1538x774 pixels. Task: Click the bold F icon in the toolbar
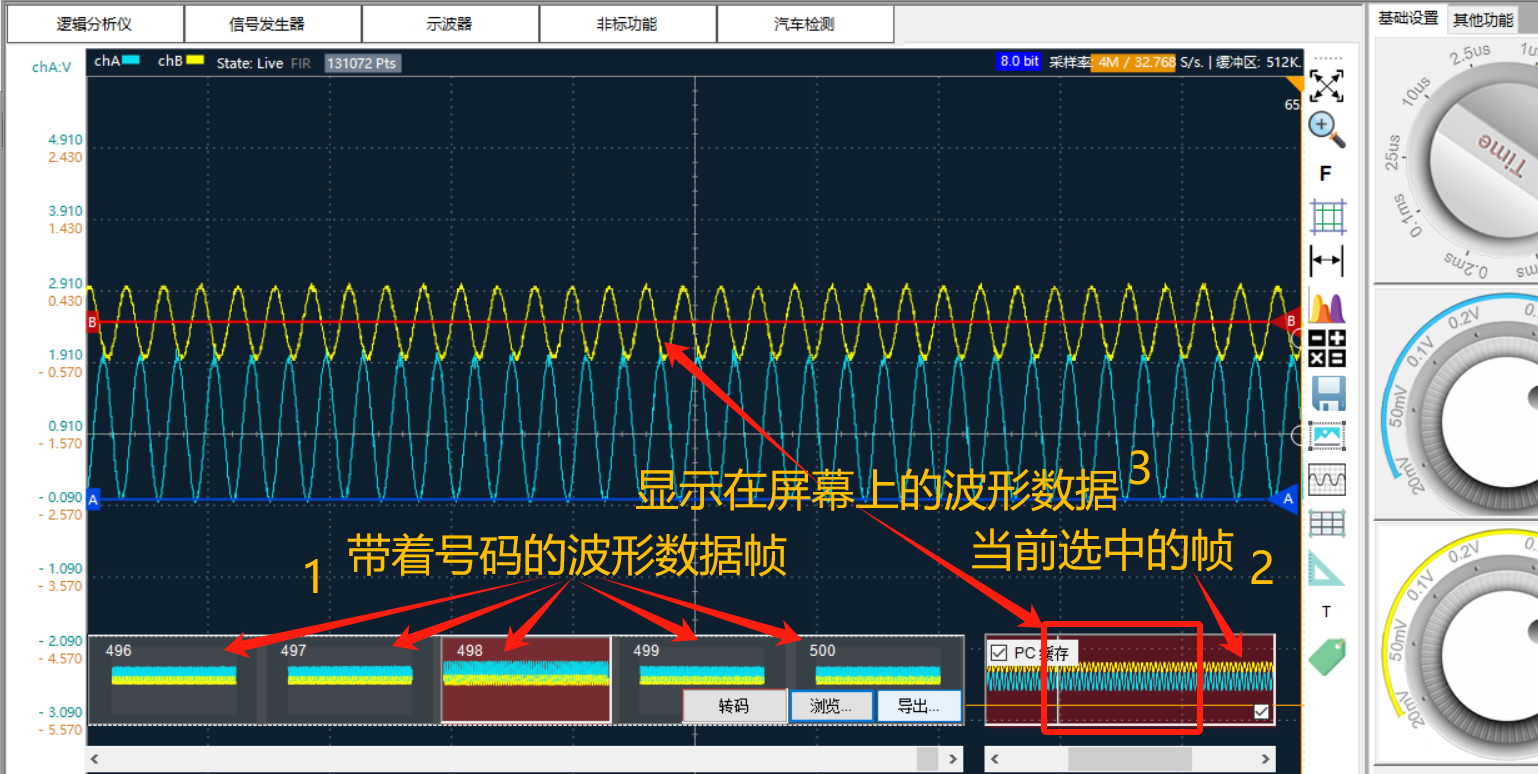pos(1326,174)
